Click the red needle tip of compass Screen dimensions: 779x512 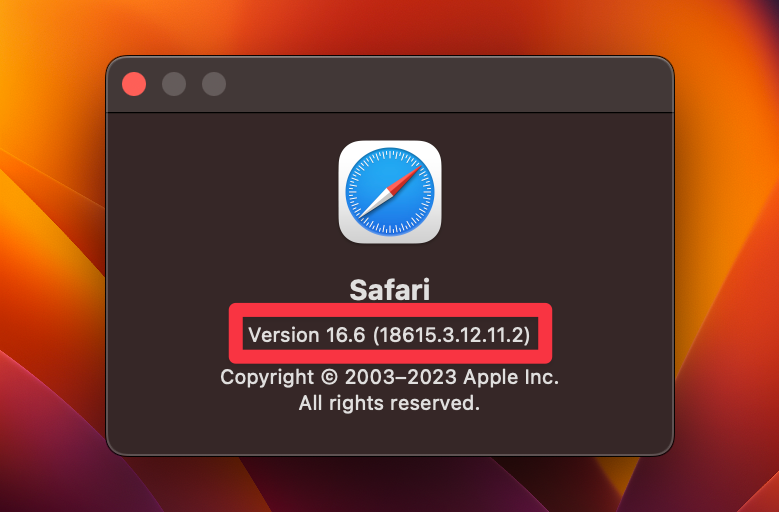(x=408, y=178)
